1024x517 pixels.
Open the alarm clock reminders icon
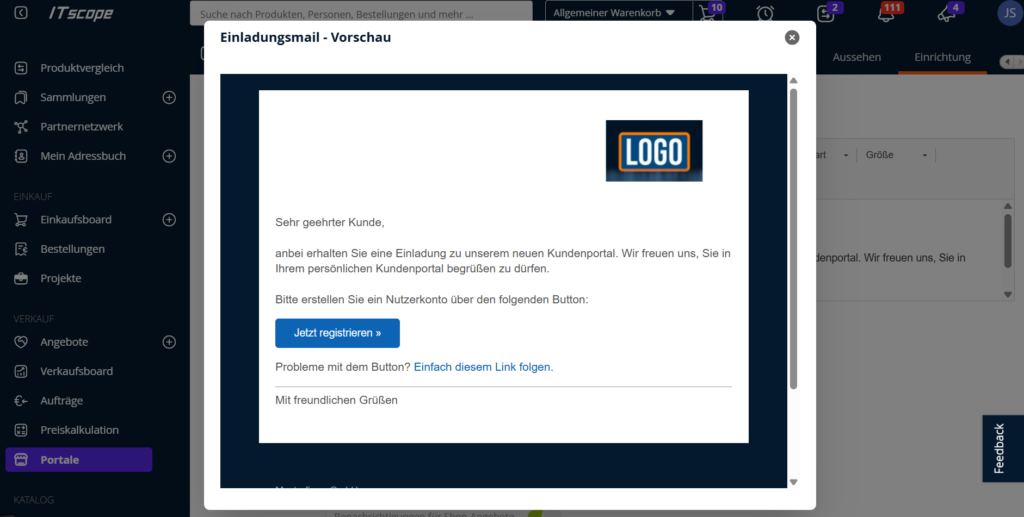click(x=765, y=13)
